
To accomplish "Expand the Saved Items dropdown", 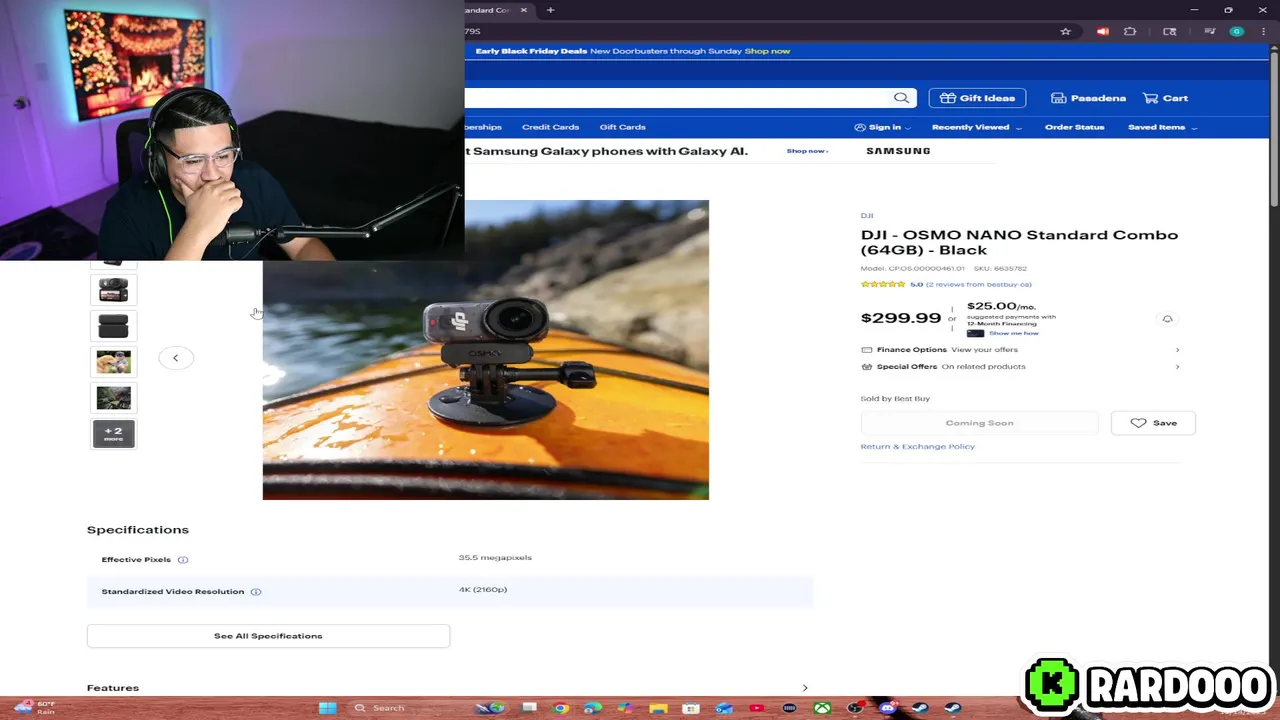I will coord(1162,127).
